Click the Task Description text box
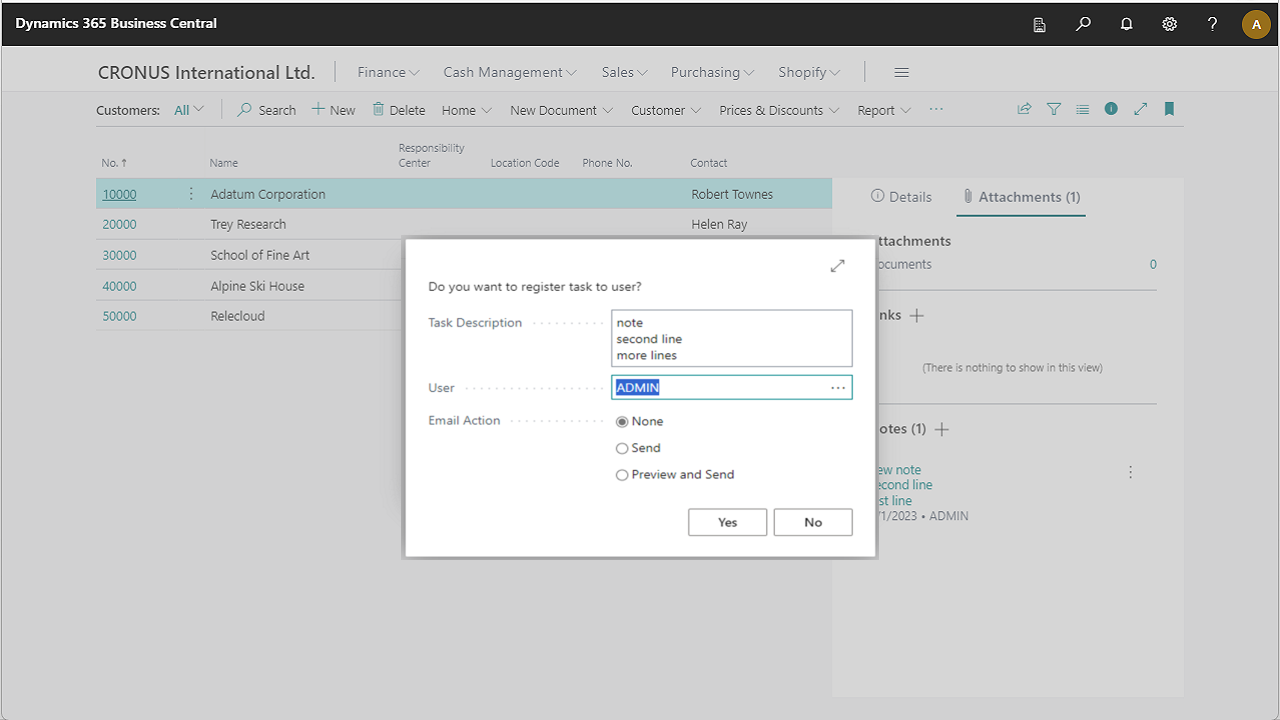This screenshot has width=1280, height=720. click(731, 338)
